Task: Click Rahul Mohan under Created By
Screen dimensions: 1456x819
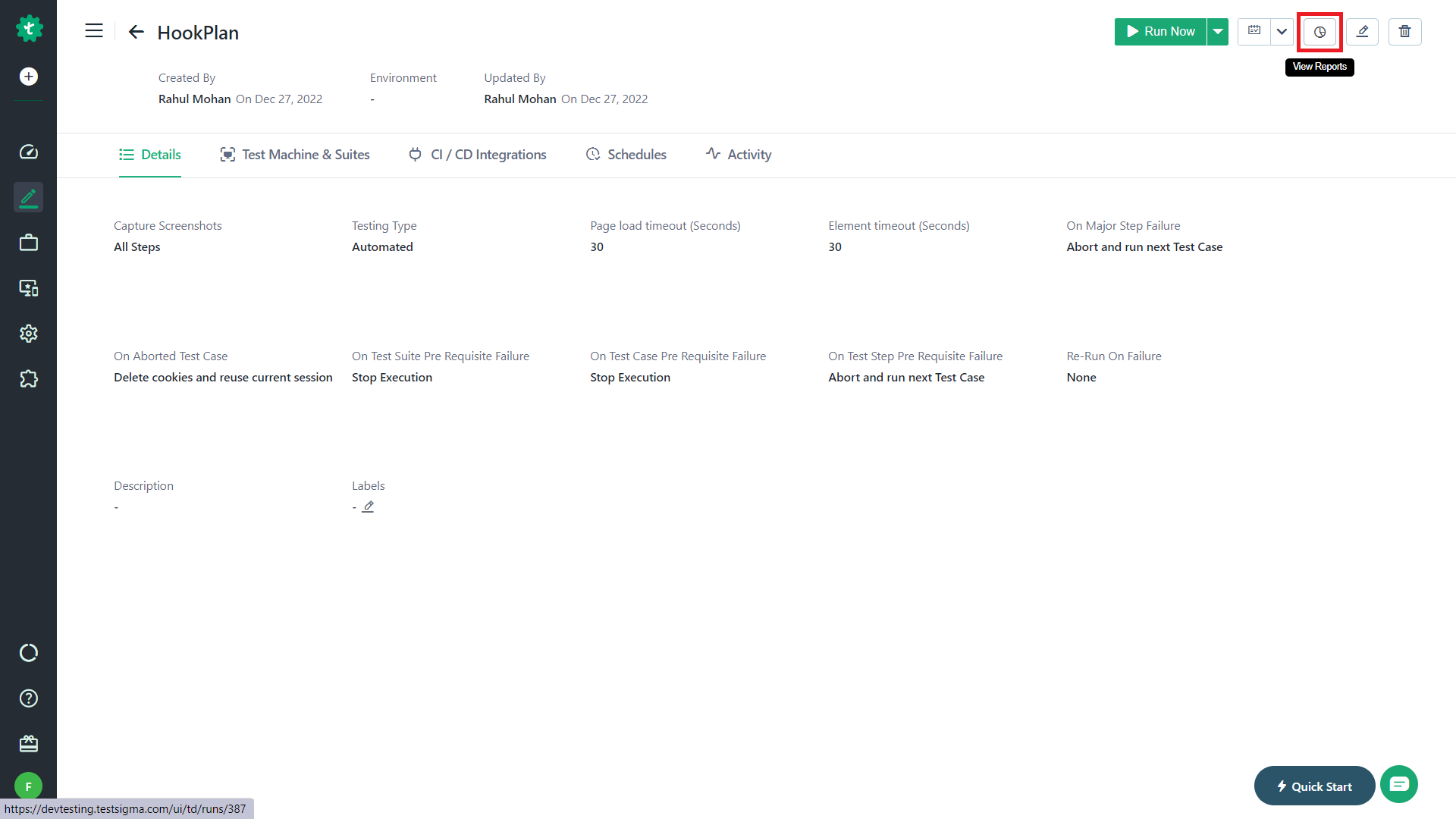Action: (195, 99)
